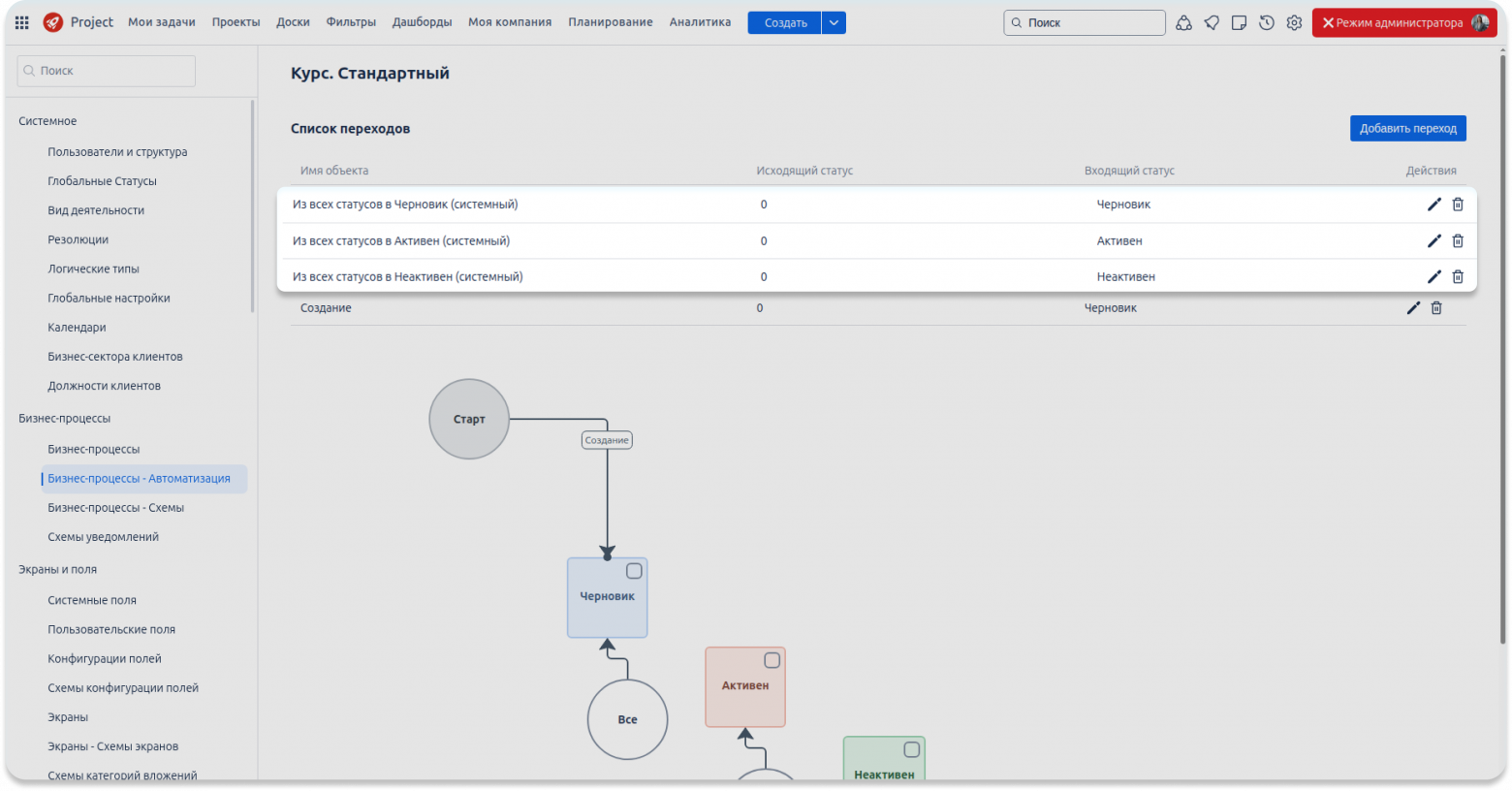Edit the transition to Черновик (системный) pencil icon

pos(1434,205)
